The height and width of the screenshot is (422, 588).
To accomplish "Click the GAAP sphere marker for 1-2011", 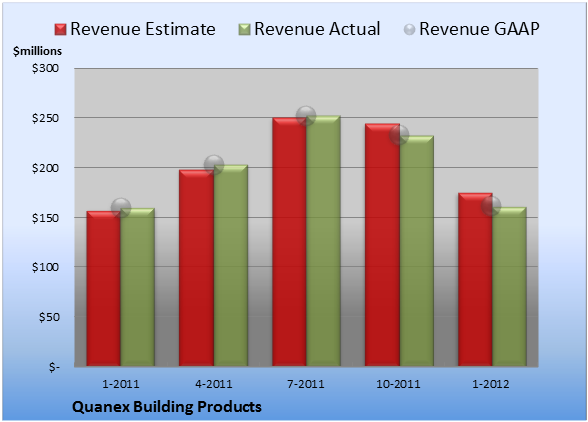I will point(121,207).
